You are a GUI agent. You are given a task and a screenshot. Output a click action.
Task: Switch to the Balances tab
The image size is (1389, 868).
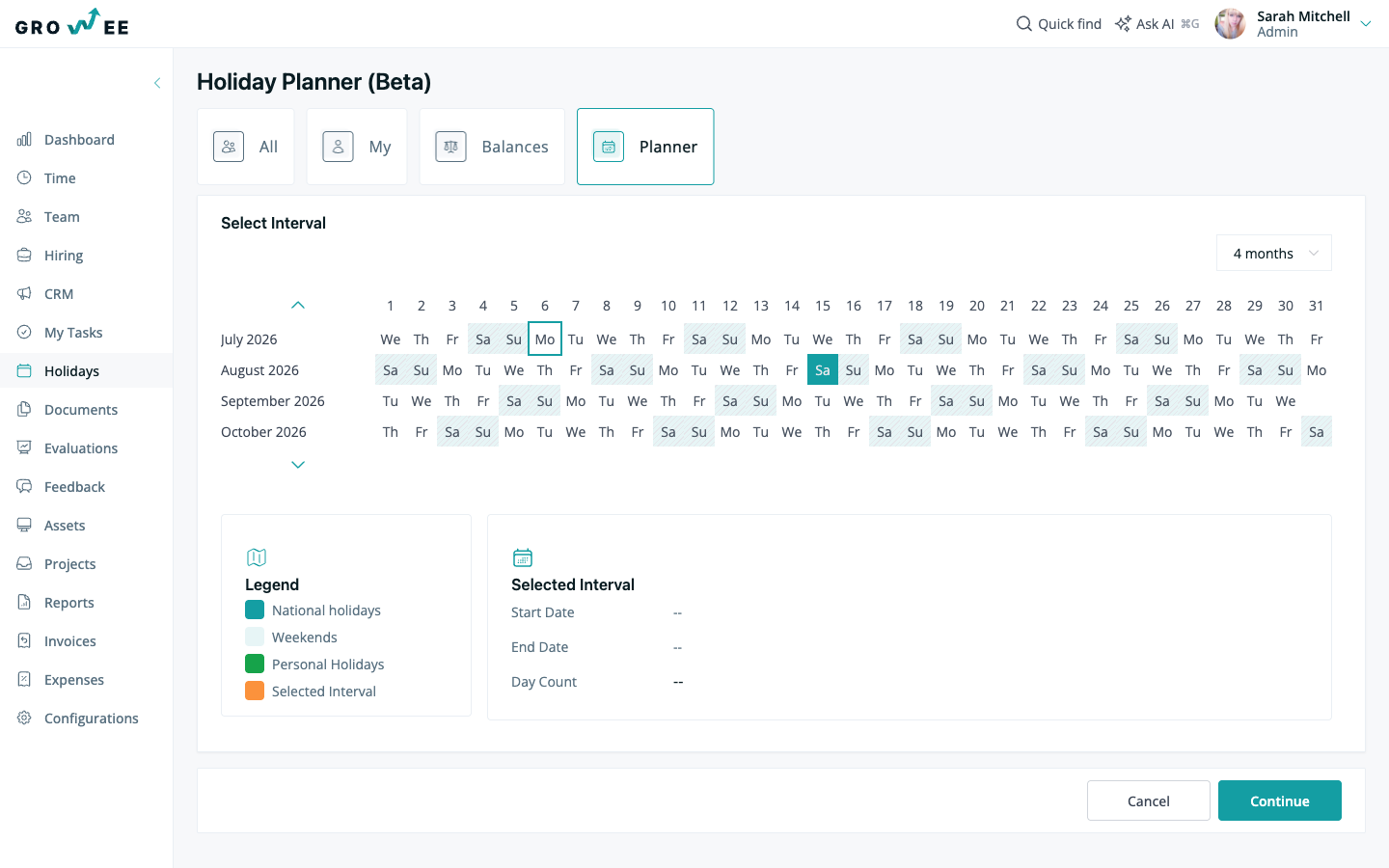492,147
